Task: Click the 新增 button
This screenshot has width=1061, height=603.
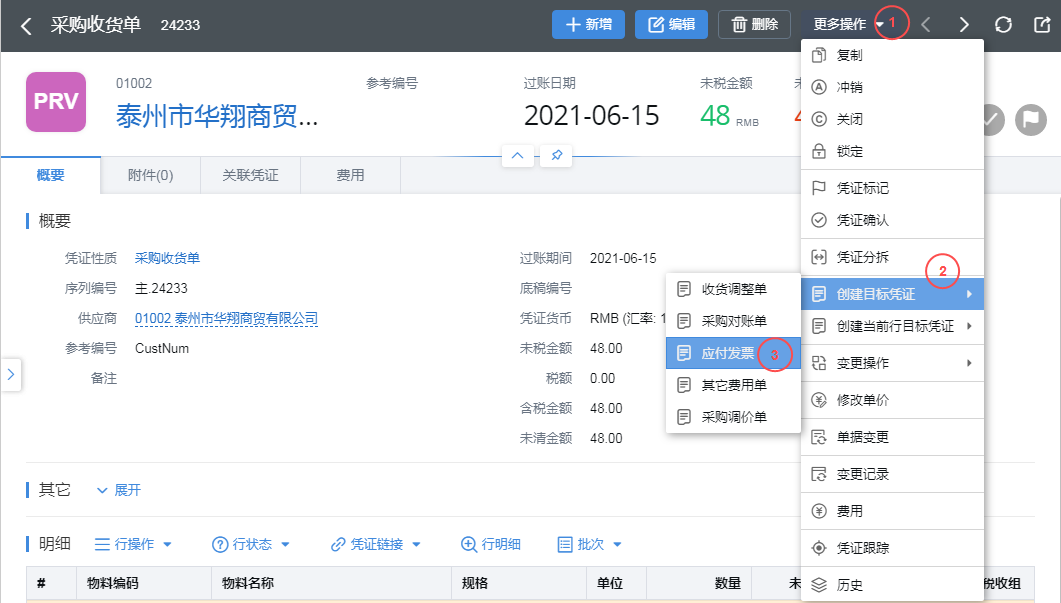Action: click(x=589, y=25)
